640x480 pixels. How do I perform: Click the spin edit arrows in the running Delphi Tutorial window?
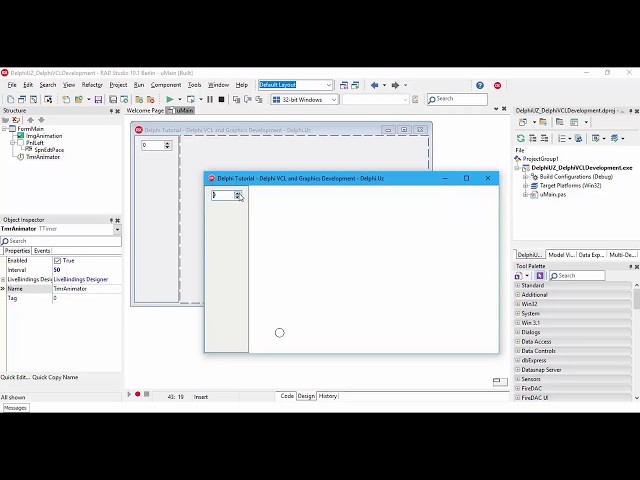[237, 195]
